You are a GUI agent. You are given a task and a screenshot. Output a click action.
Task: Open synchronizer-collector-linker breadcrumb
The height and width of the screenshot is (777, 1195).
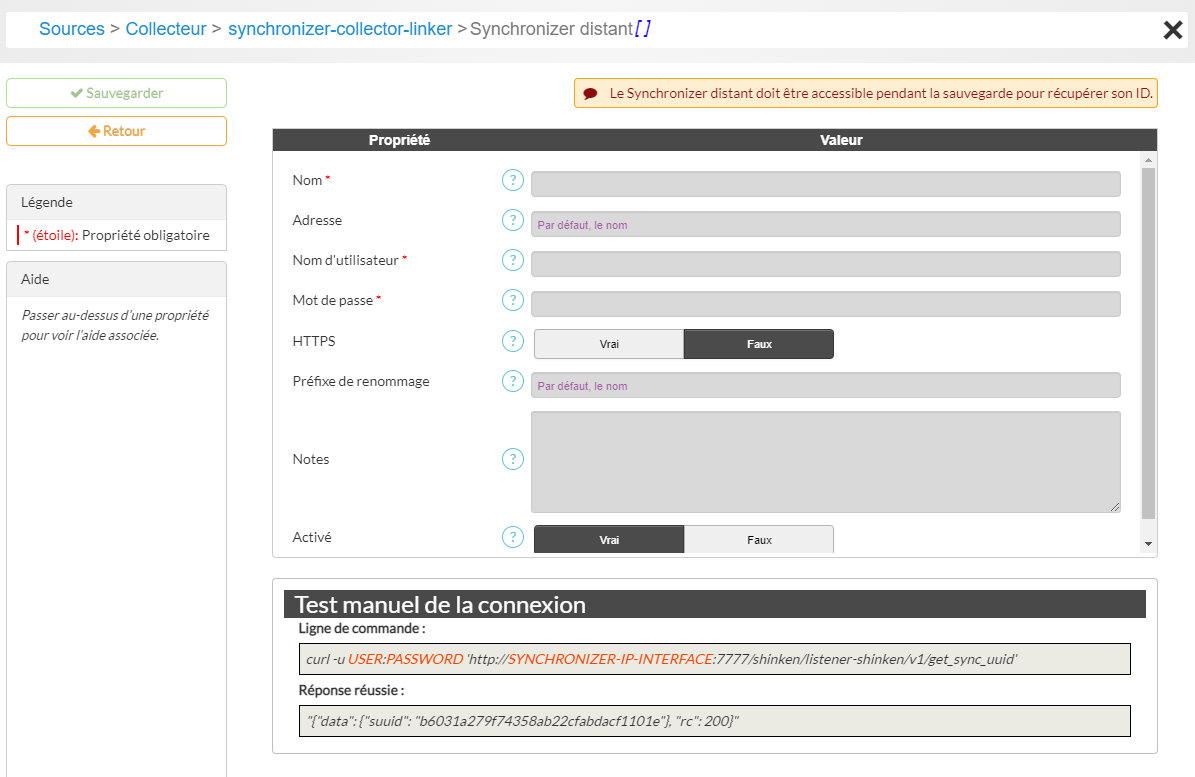click(x=340, y=29)
